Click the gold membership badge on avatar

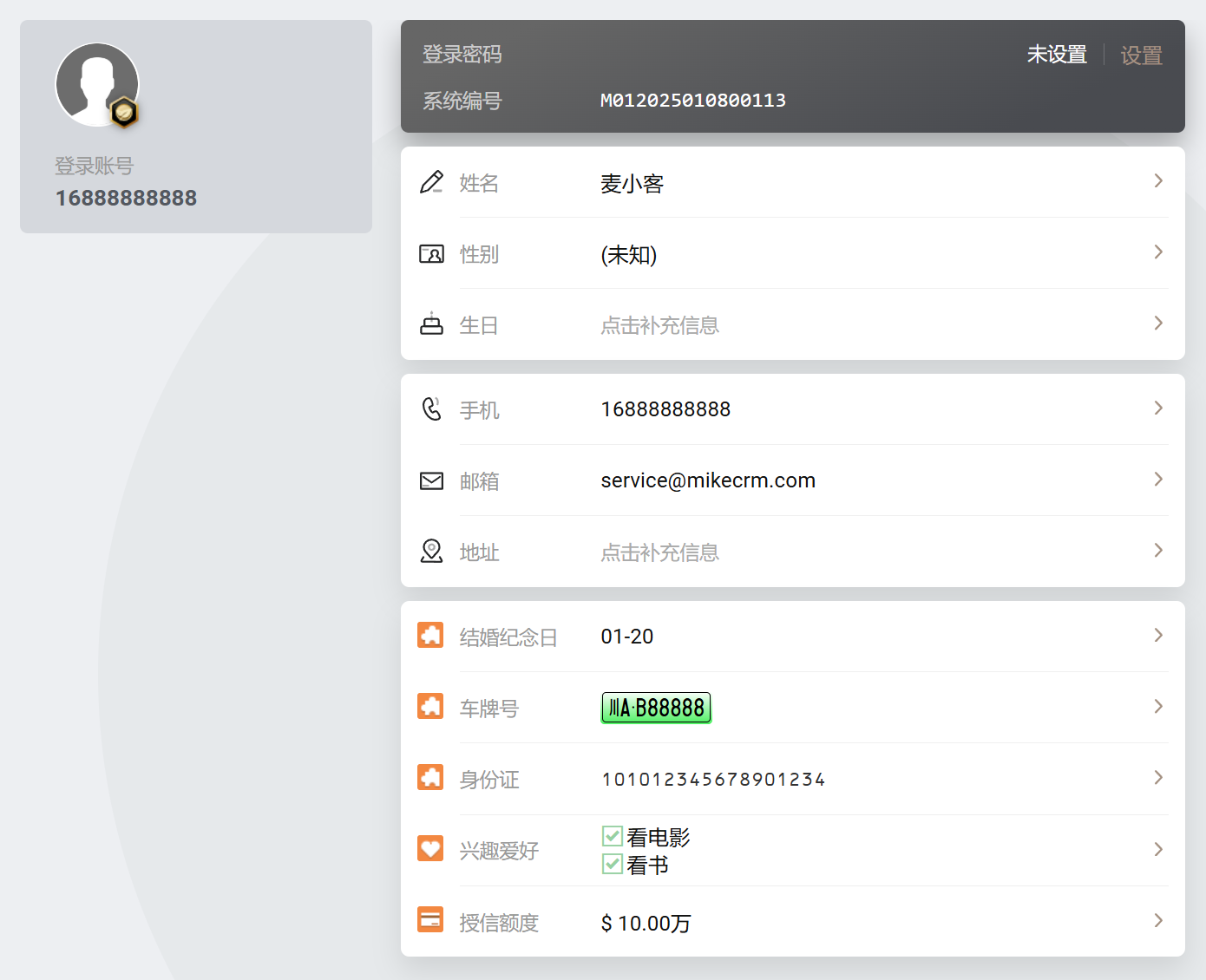124,113
